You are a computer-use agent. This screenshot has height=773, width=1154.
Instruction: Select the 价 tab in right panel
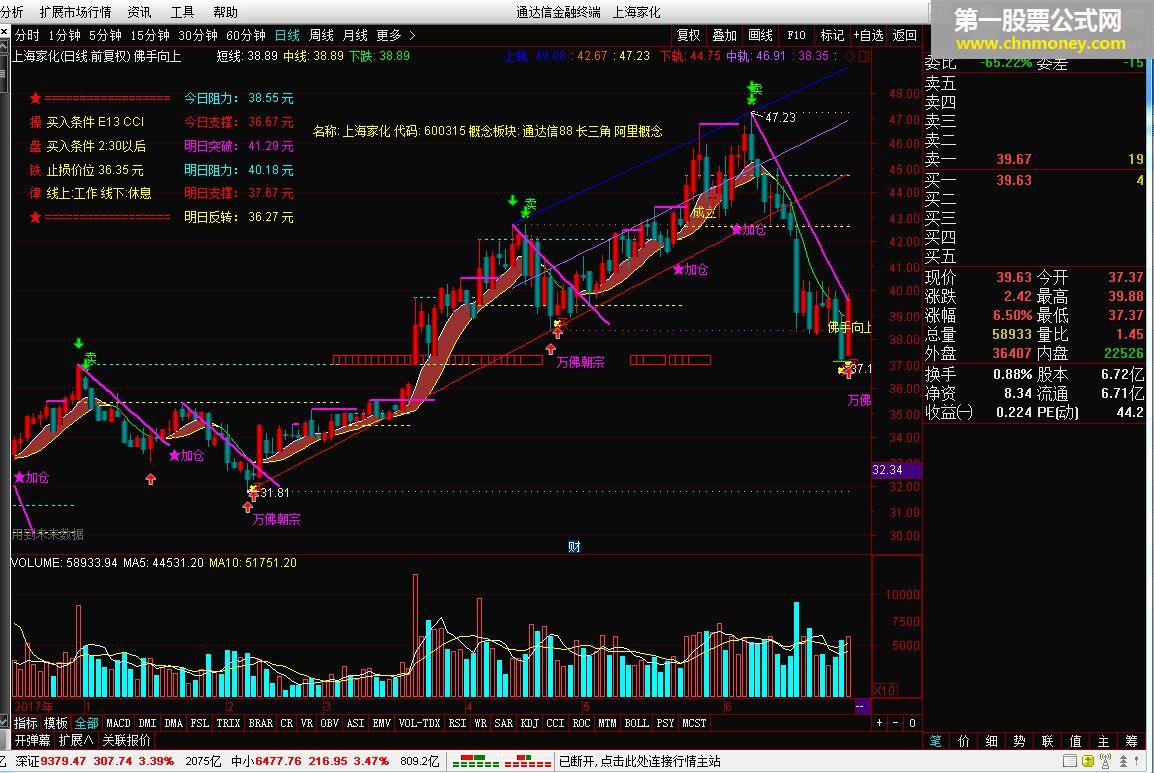point(964,741)
